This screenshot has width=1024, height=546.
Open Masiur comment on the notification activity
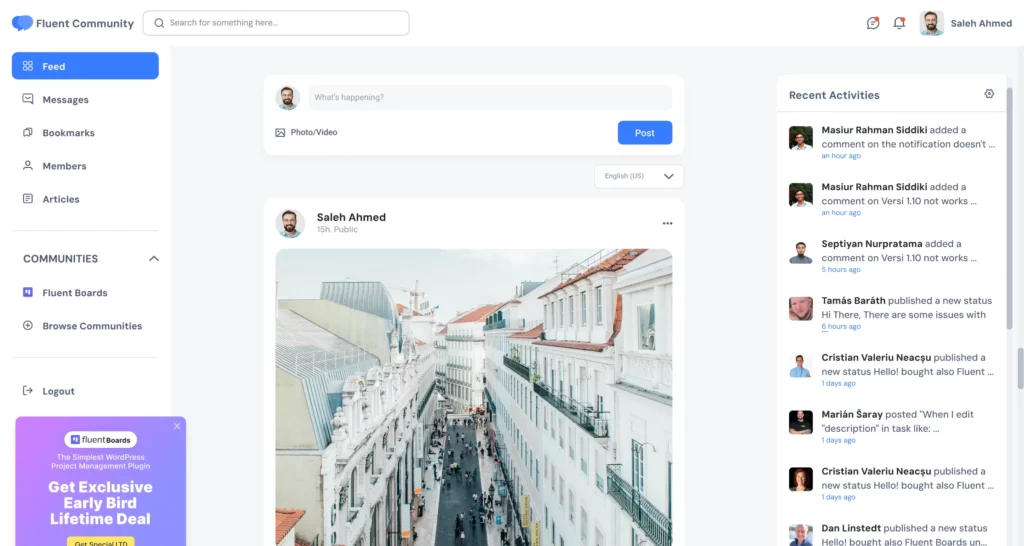click(x=891, y=142)
